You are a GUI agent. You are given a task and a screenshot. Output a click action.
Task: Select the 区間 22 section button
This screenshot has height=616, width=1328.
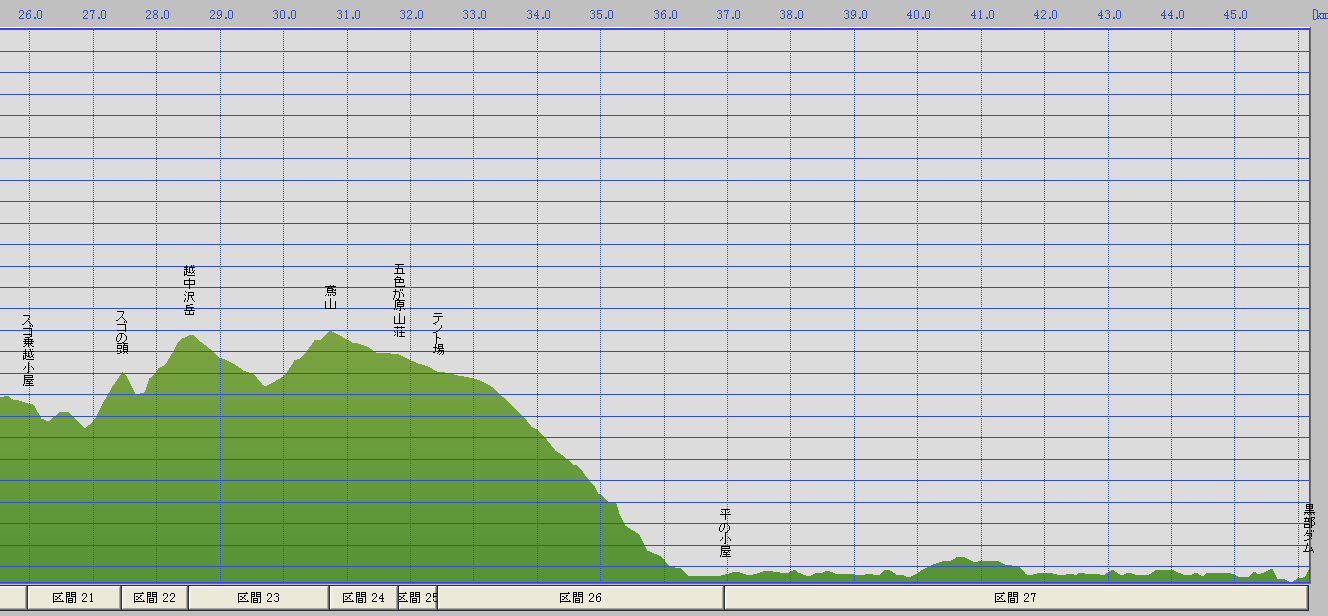coord(155,598)
